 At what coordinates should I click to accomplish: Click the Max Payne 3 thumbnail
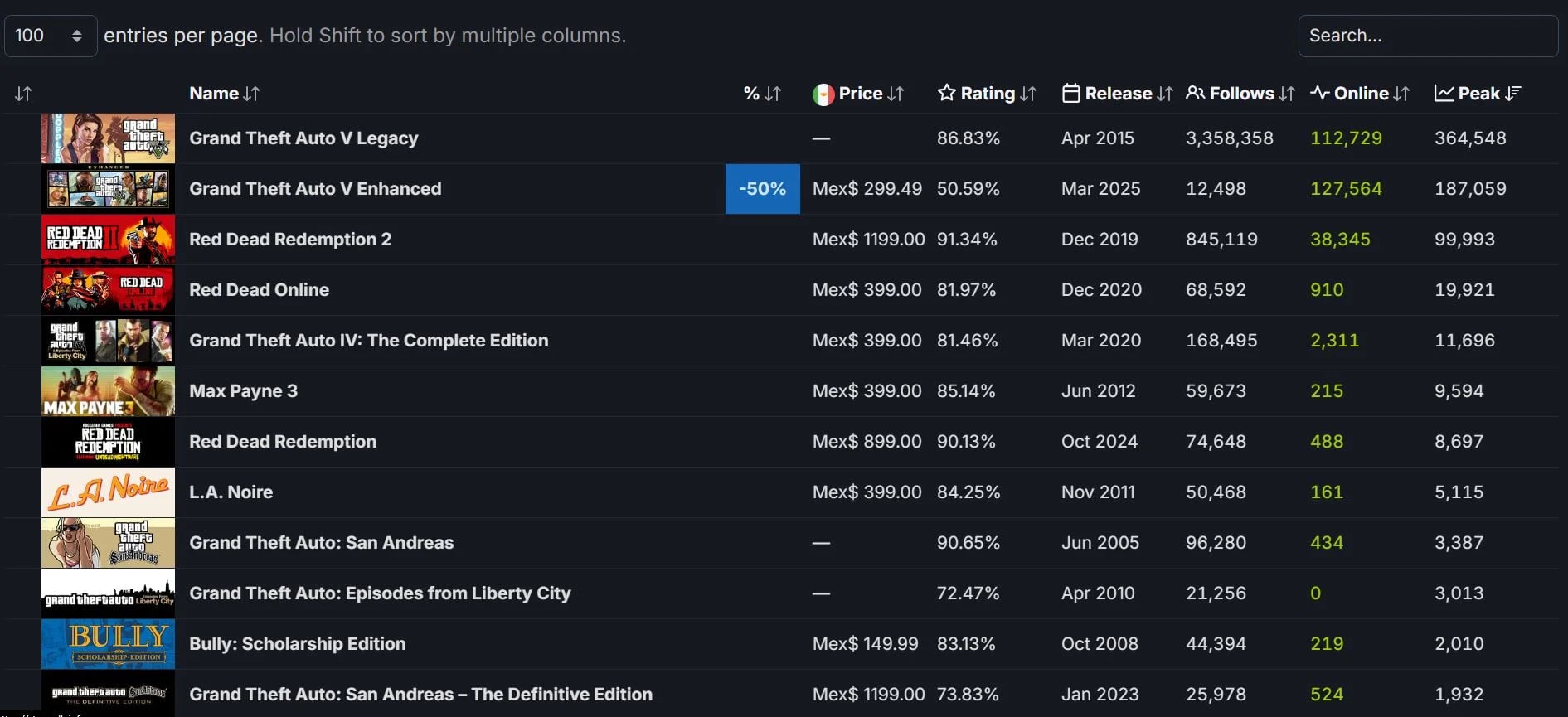(108, 391)
